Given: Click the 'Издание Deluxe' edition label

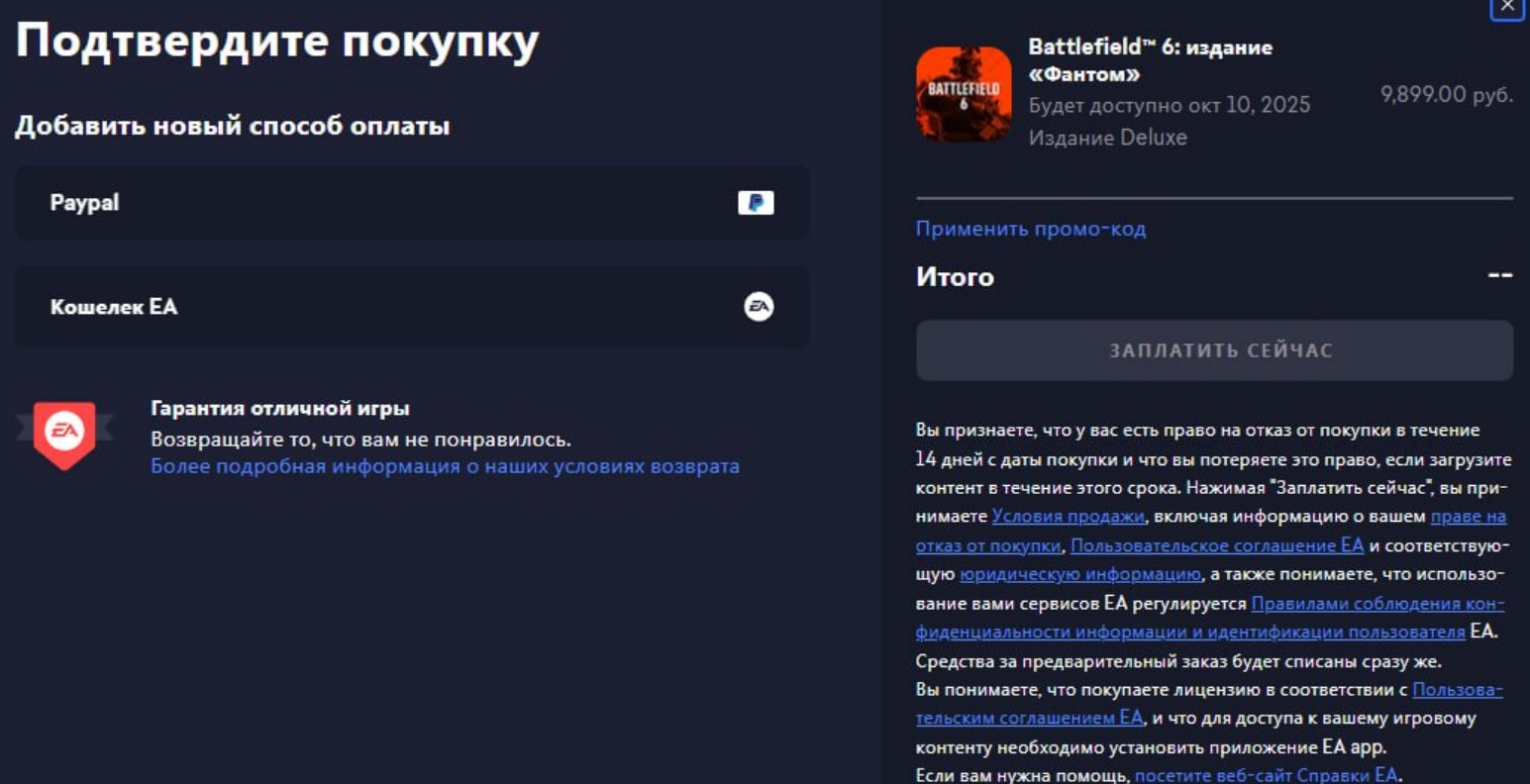Looking at the screenshot, I should click(1108, 138).
